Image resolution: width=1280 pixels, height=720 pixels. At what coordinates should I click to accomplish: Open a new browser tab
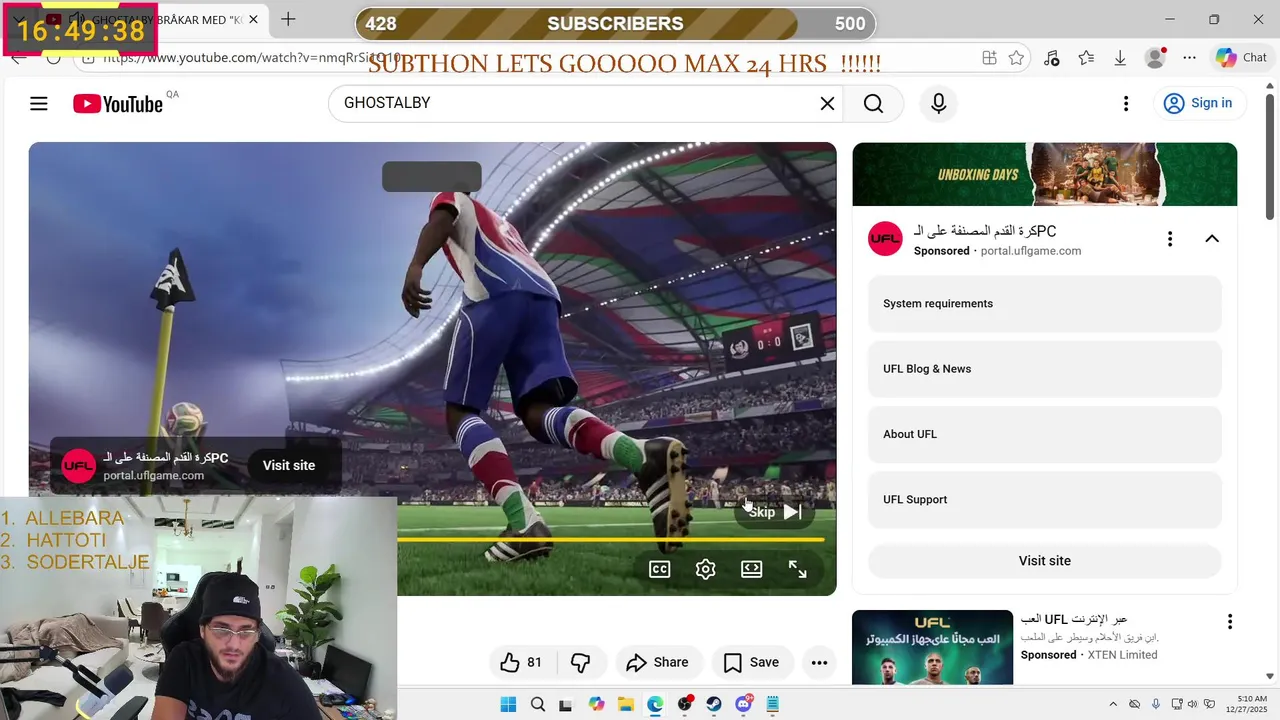(288, 19)
